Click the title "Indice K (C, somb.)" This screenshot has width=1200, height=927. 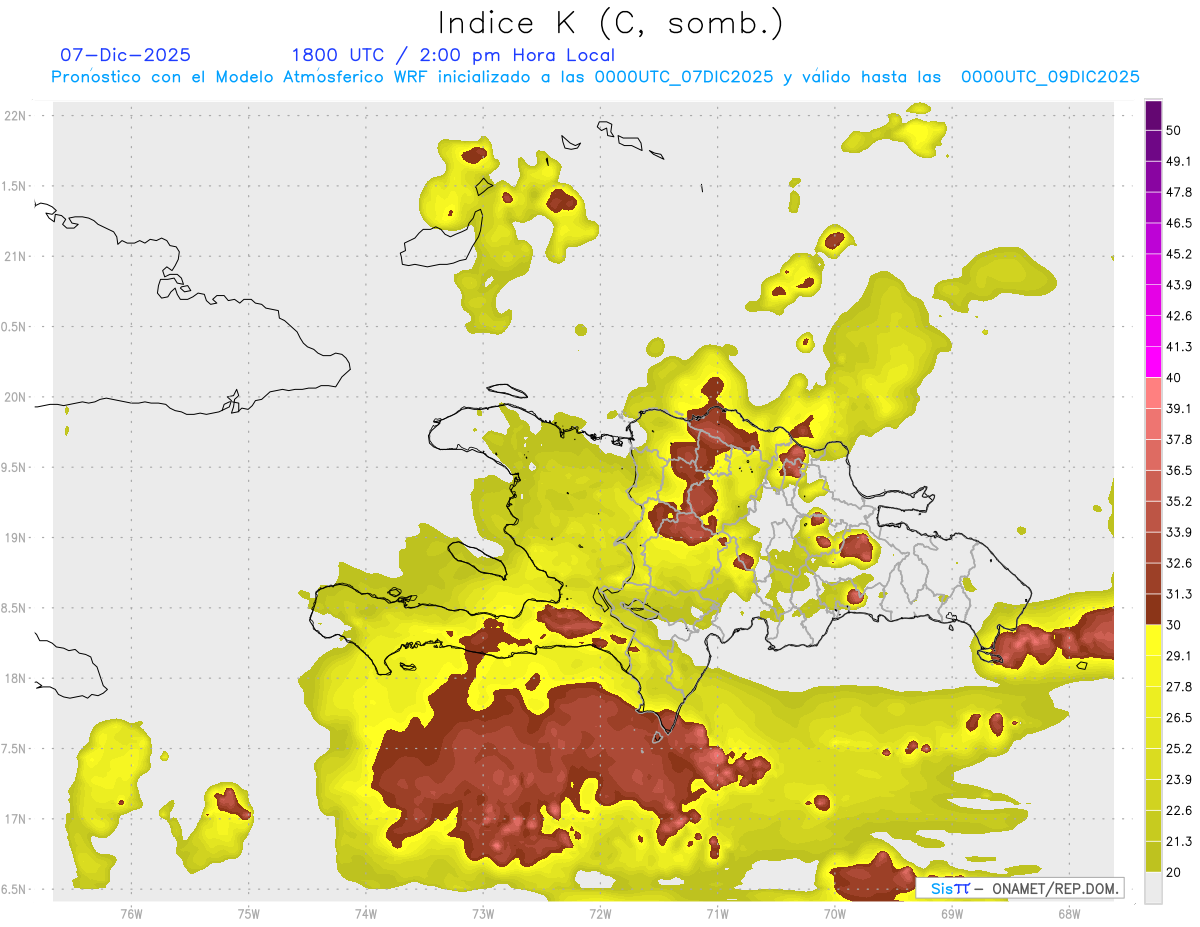click(611, 23)
